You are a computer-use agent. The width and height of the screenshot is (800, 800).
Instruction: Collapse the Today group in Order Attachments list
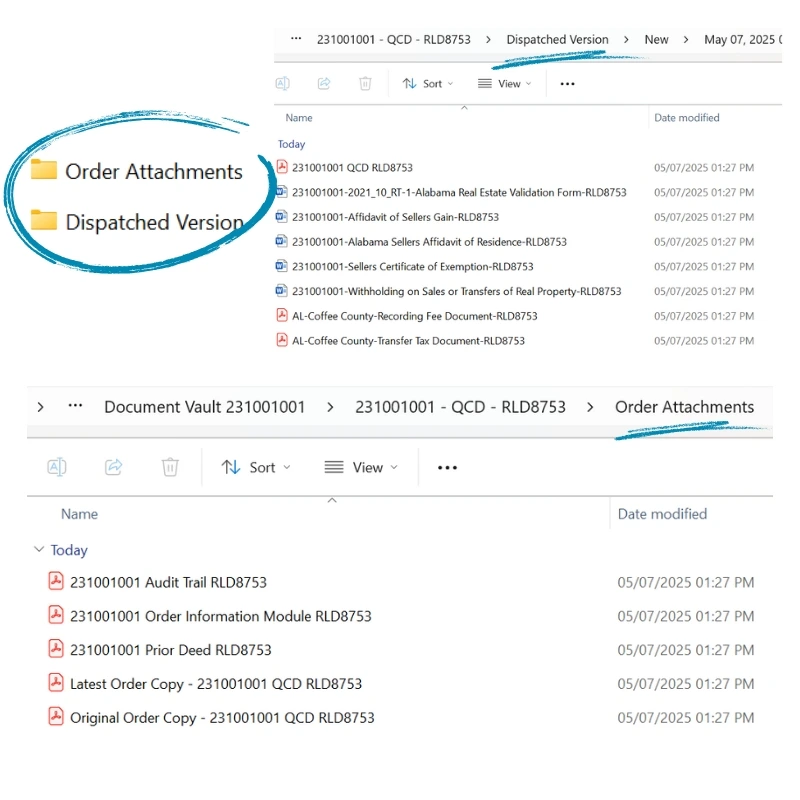[40, 550]
